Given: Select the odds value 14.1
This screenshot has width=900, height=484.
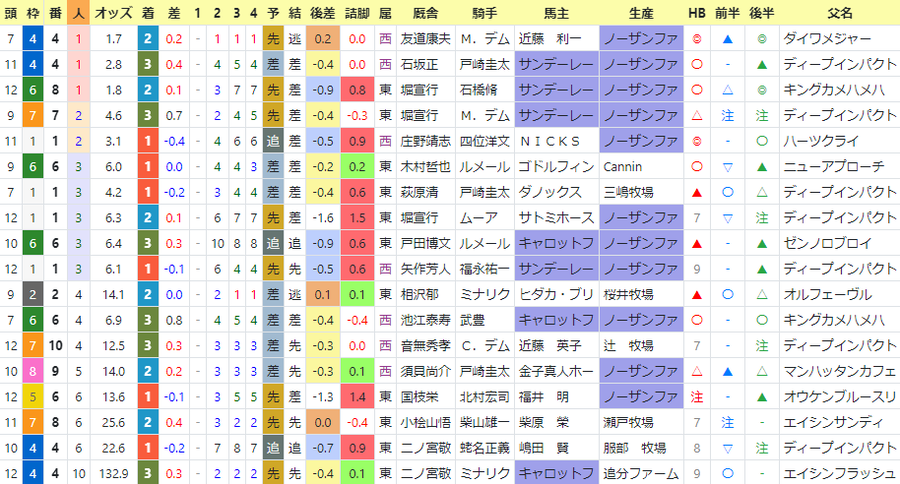Looking at the screenshot, I should coord(113,295).
